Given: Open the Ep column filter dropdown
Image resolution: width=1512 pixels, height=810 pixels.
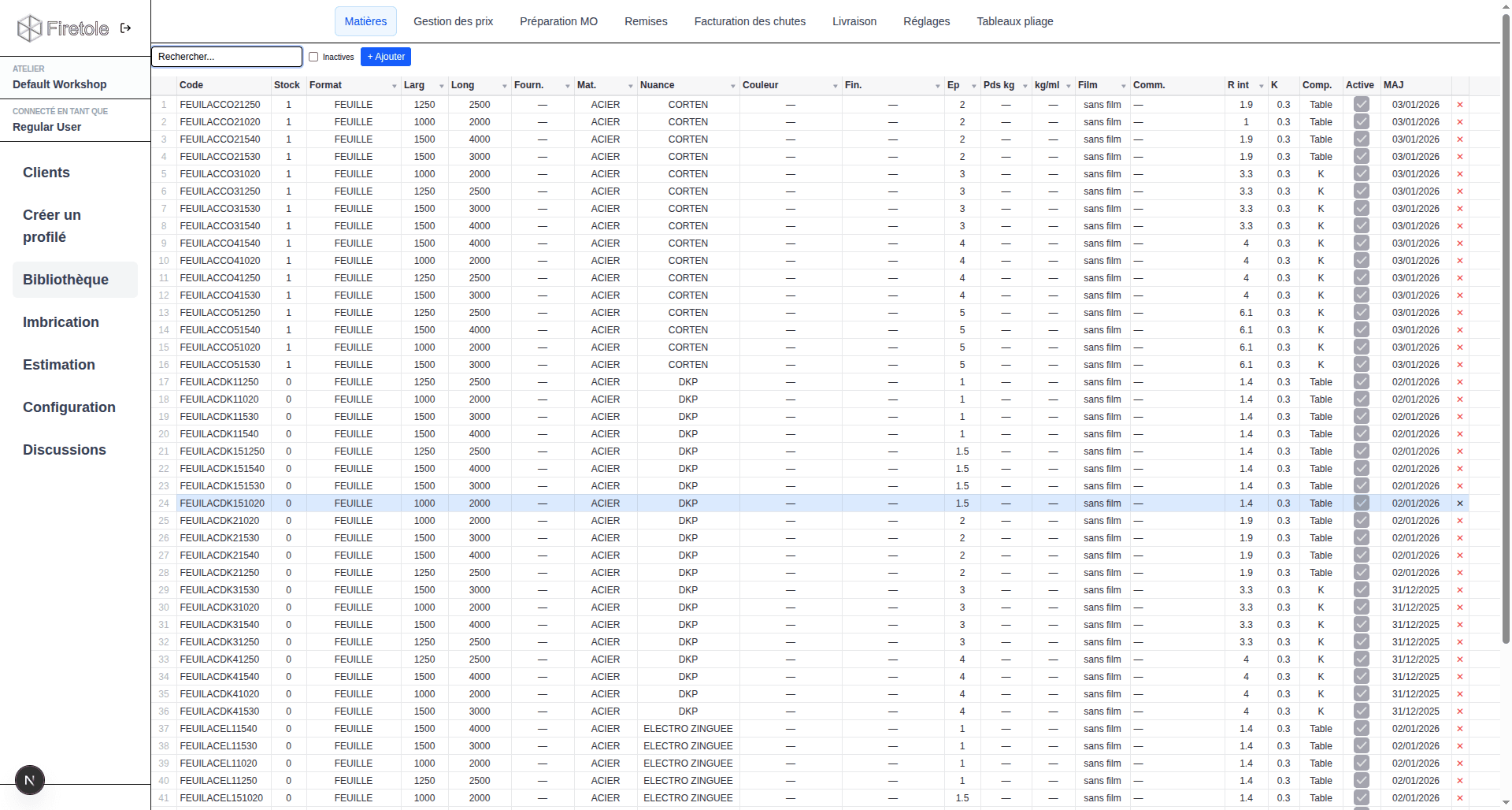Looking at the screenshot, I should pos(974,86).
